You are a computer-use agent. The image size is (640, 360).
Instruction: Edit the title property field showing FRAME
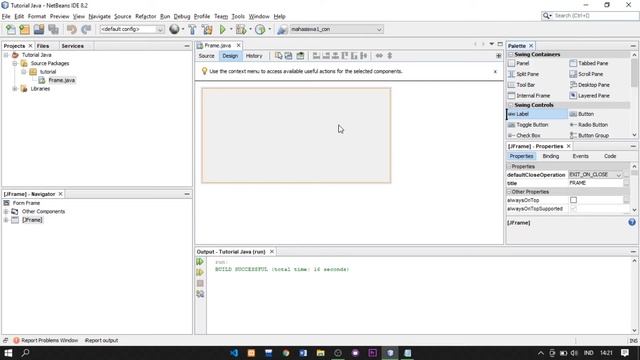click(596, 183)
